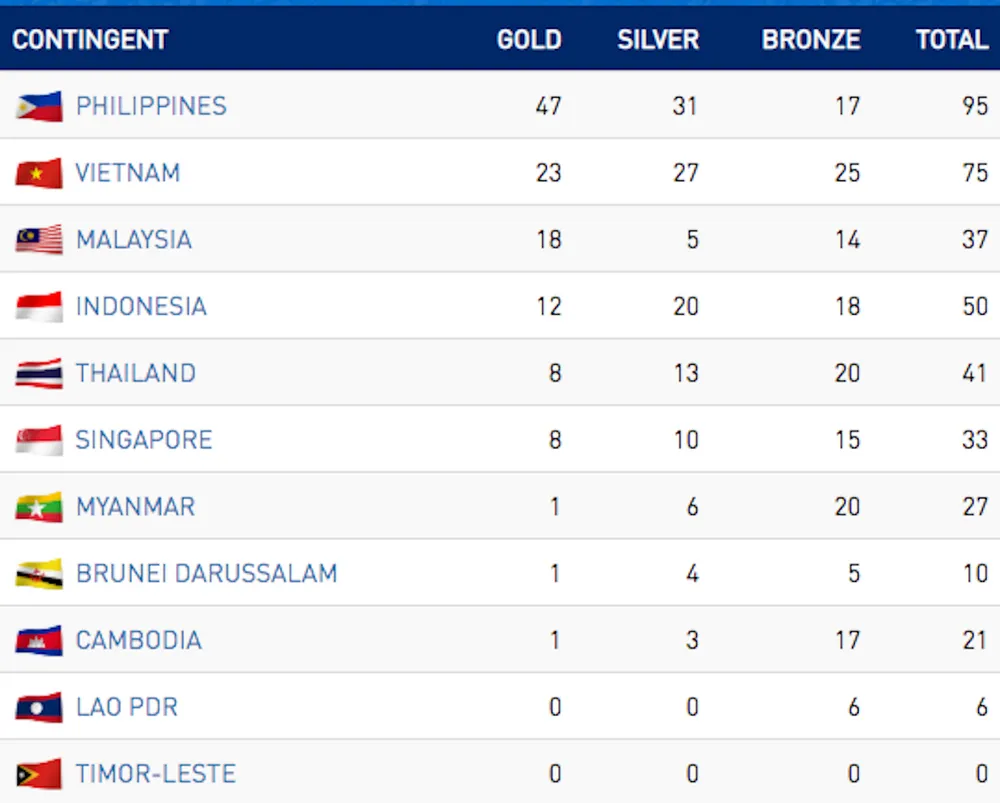
Task: Click the Philippines flag icon
Action: point(39,106)
